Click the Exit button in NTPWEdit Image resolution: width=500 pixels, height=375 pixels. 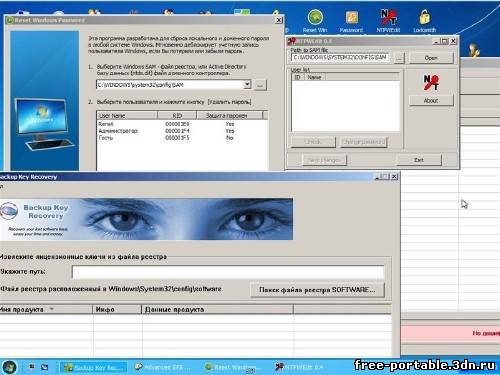pyautogui.click(x=419, y=160)
